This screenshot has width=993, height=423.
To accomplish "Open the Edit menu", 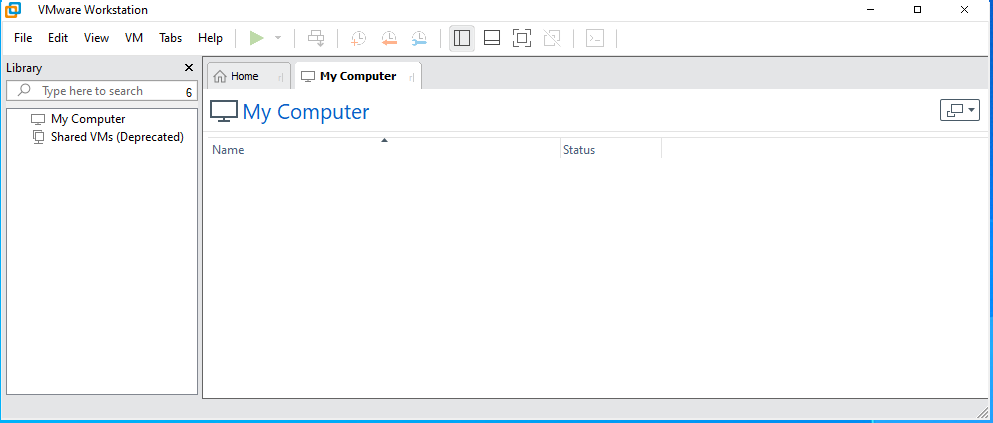I will pos(58,38).
